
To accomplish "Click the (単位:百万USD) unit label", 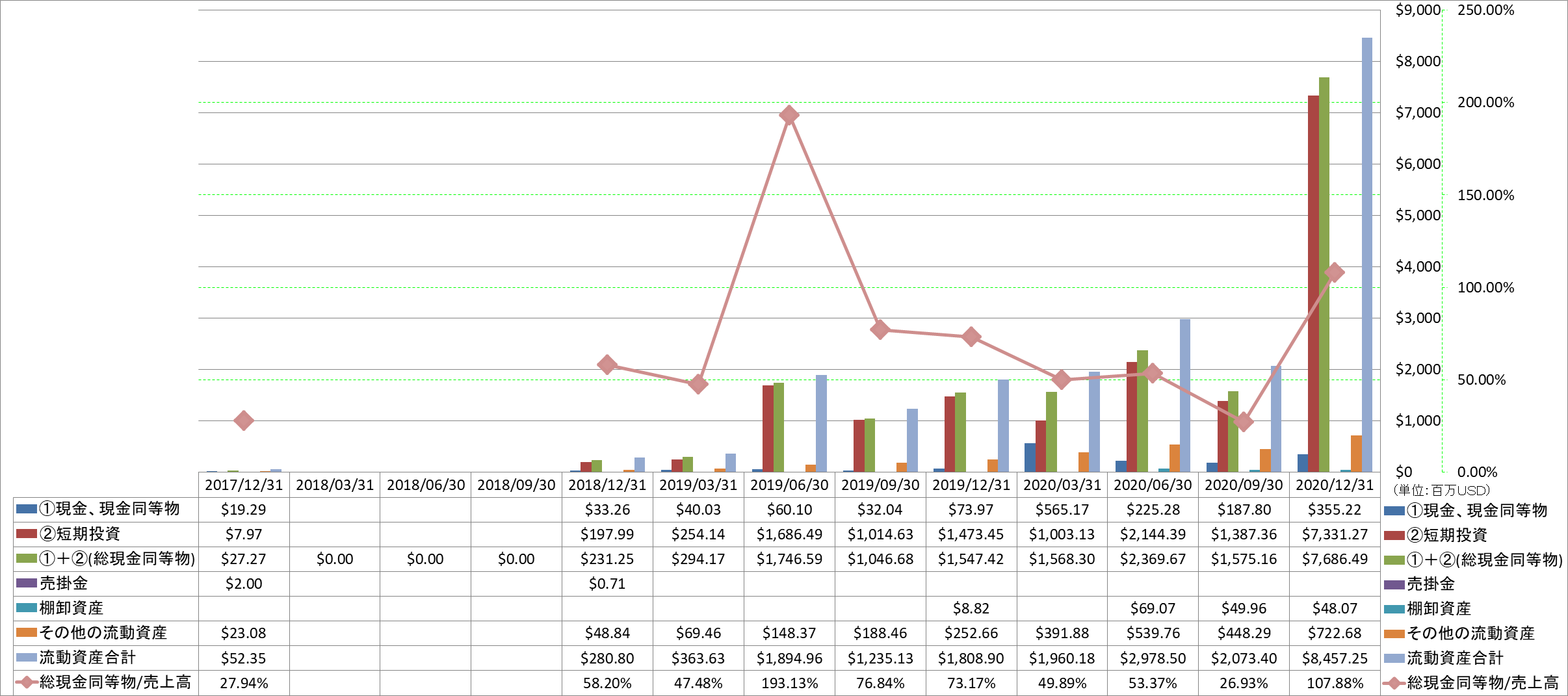I will [x=1441, y=490].
